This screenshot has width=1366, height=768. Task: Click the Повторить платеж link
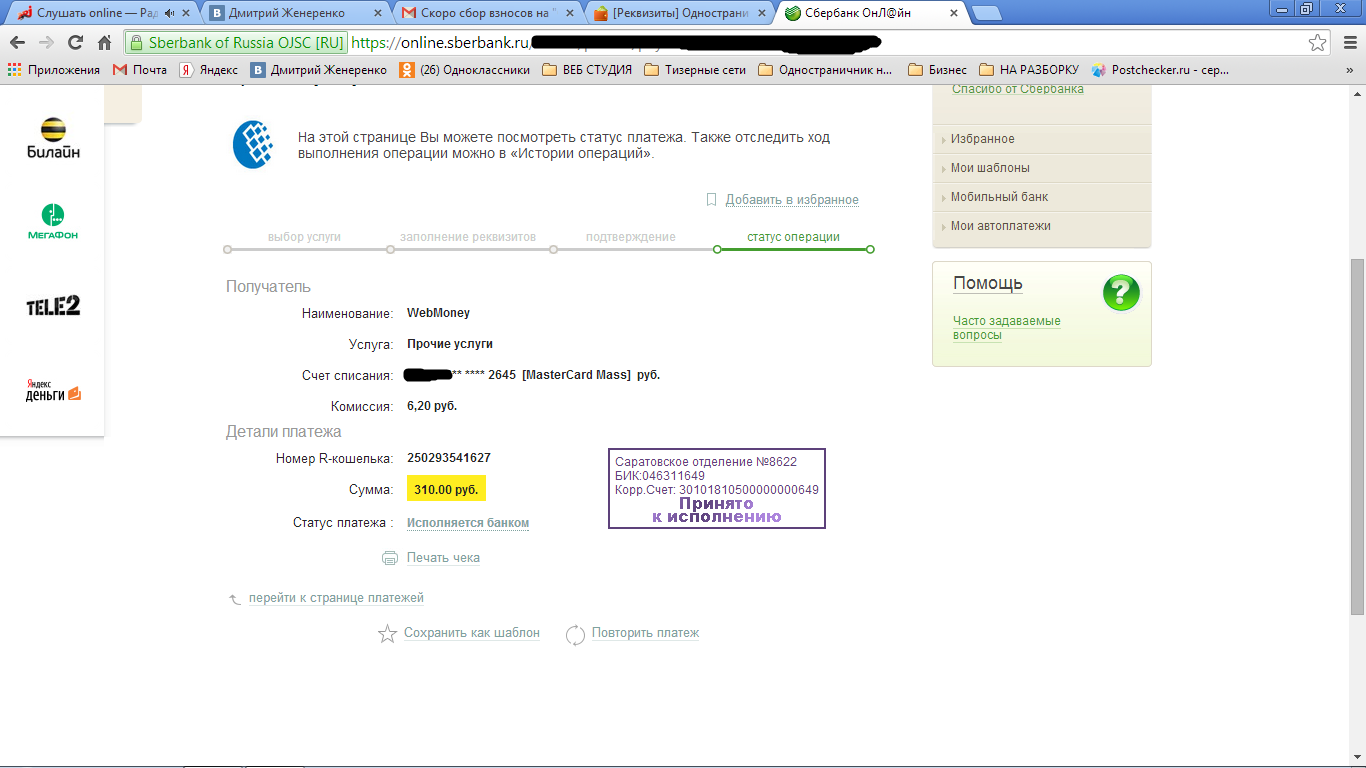(645, 633)
